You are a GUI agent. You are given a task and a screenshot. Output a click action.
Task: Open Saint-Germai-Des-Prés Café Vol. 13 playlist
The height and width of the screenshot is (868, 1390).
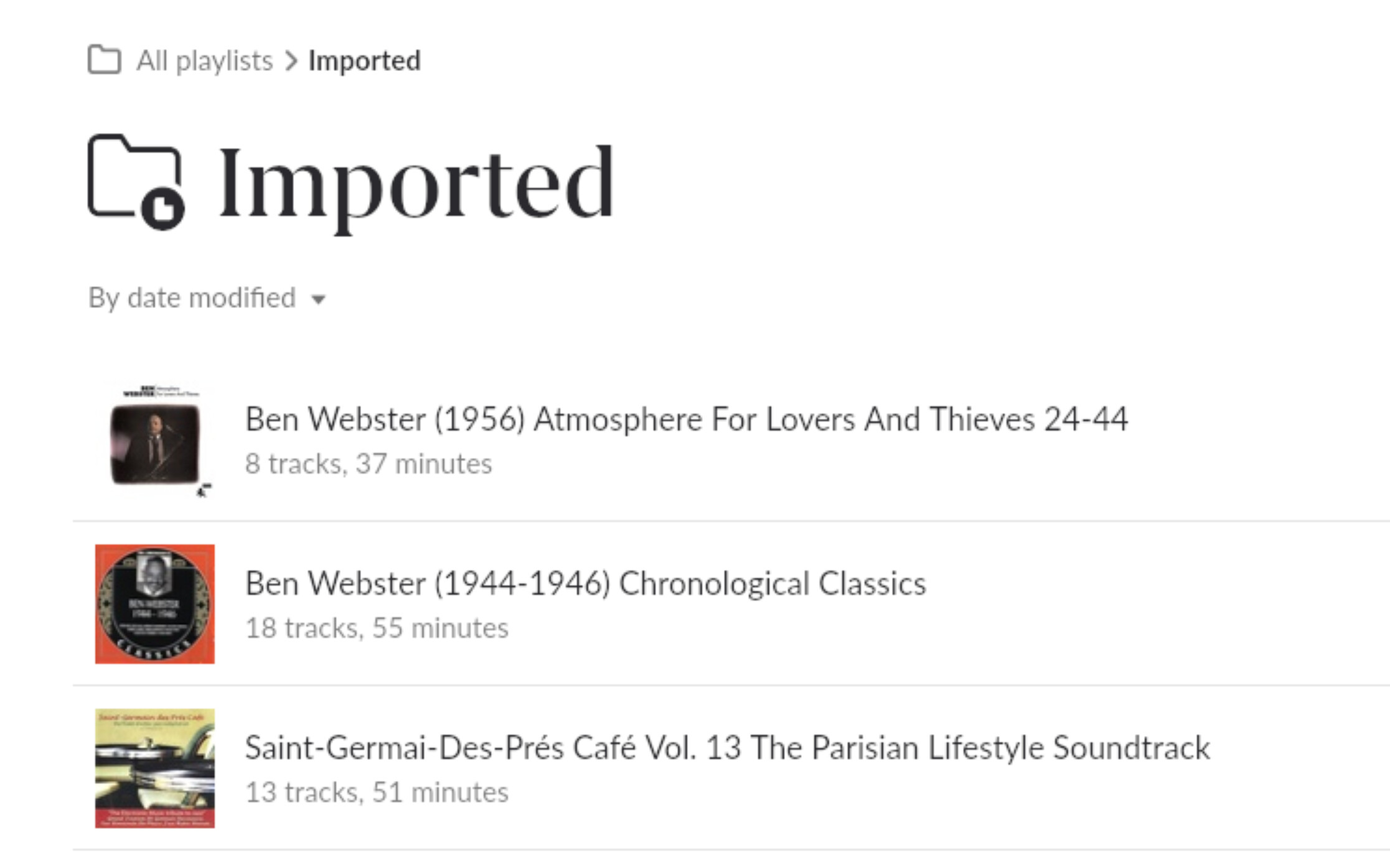click(727, 748)
